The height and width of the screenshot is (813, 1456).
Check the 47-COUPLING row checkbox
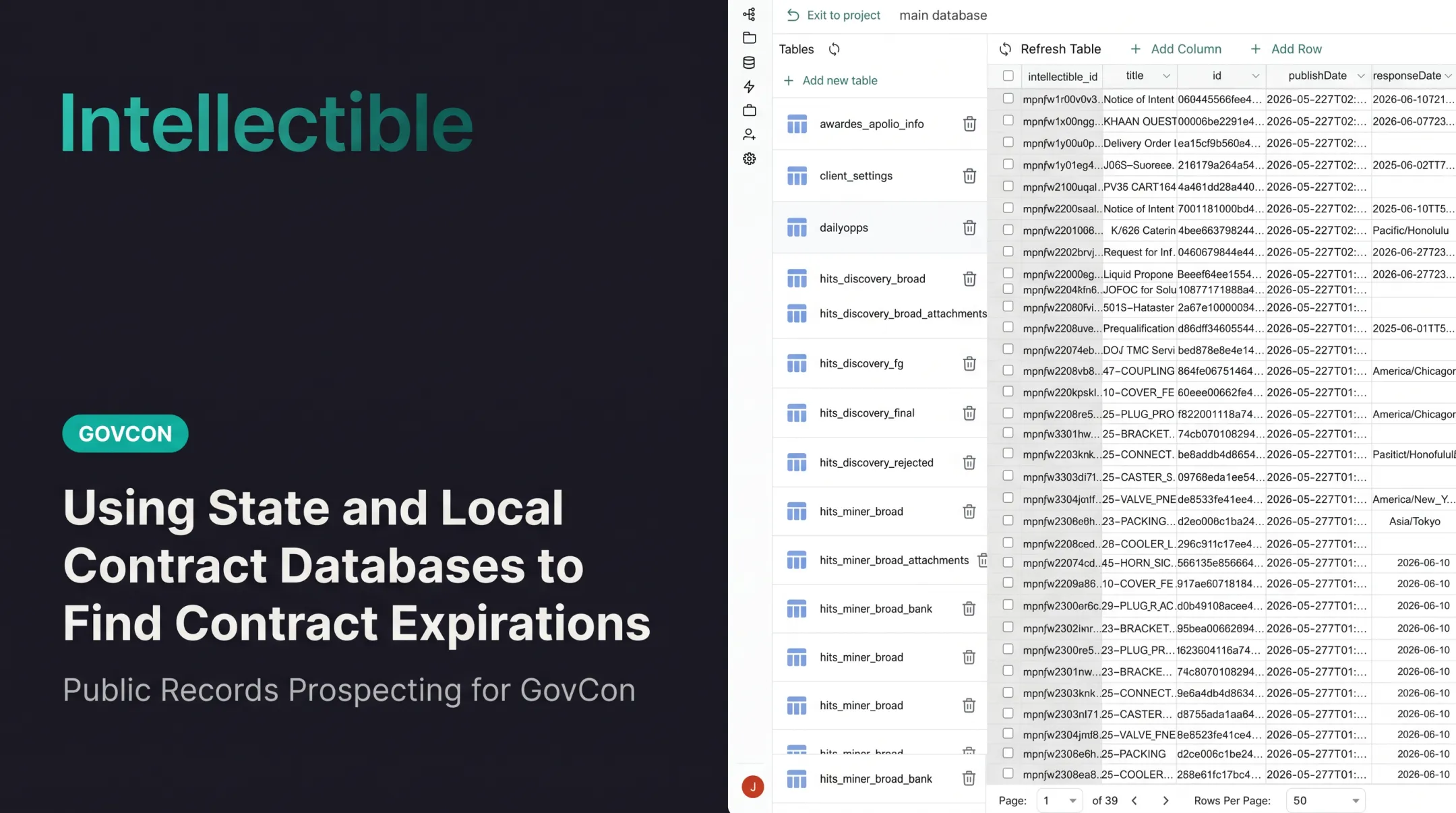[x=1008, y=370]
